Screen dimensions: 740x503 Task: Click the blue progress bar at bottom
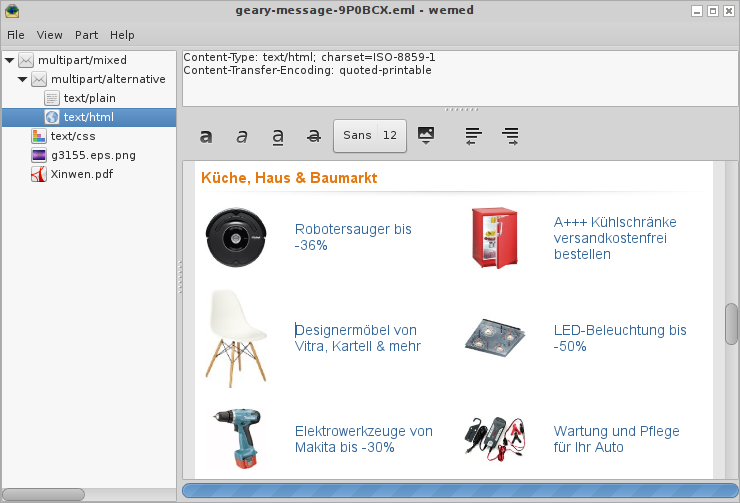[460, 490]
